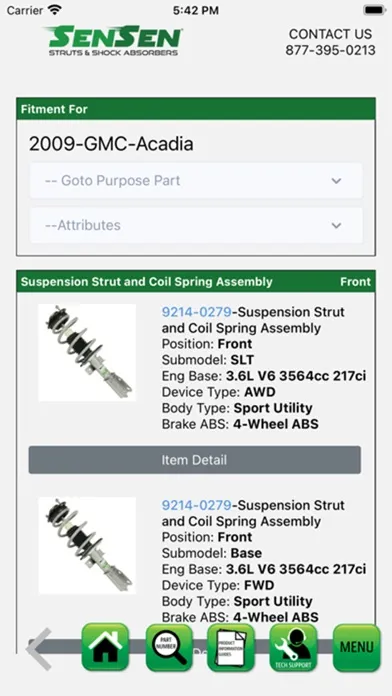Image resolution: width=392 pixels, height=696 pixels.
Task: Go back using the left arrow
Action: pyautogui.click(x=39, y=649)
